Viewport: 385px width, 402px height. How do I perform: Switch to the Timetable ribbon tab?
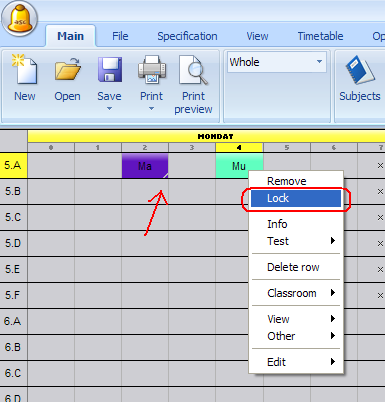[320, 36]
